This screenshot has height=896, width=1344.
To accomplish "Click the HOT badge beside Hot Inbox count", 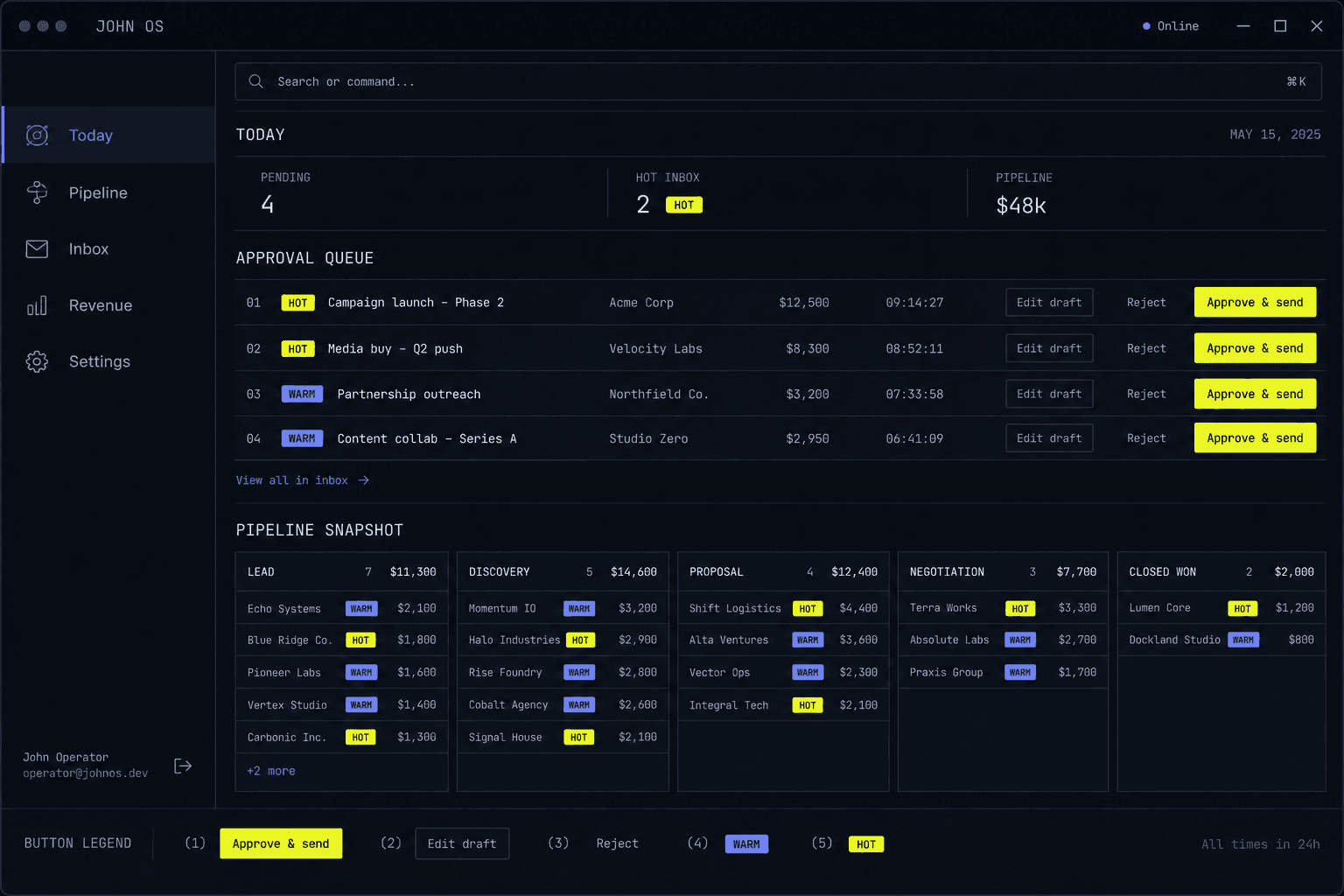I will pyautogui.click(x=683, y=205).
